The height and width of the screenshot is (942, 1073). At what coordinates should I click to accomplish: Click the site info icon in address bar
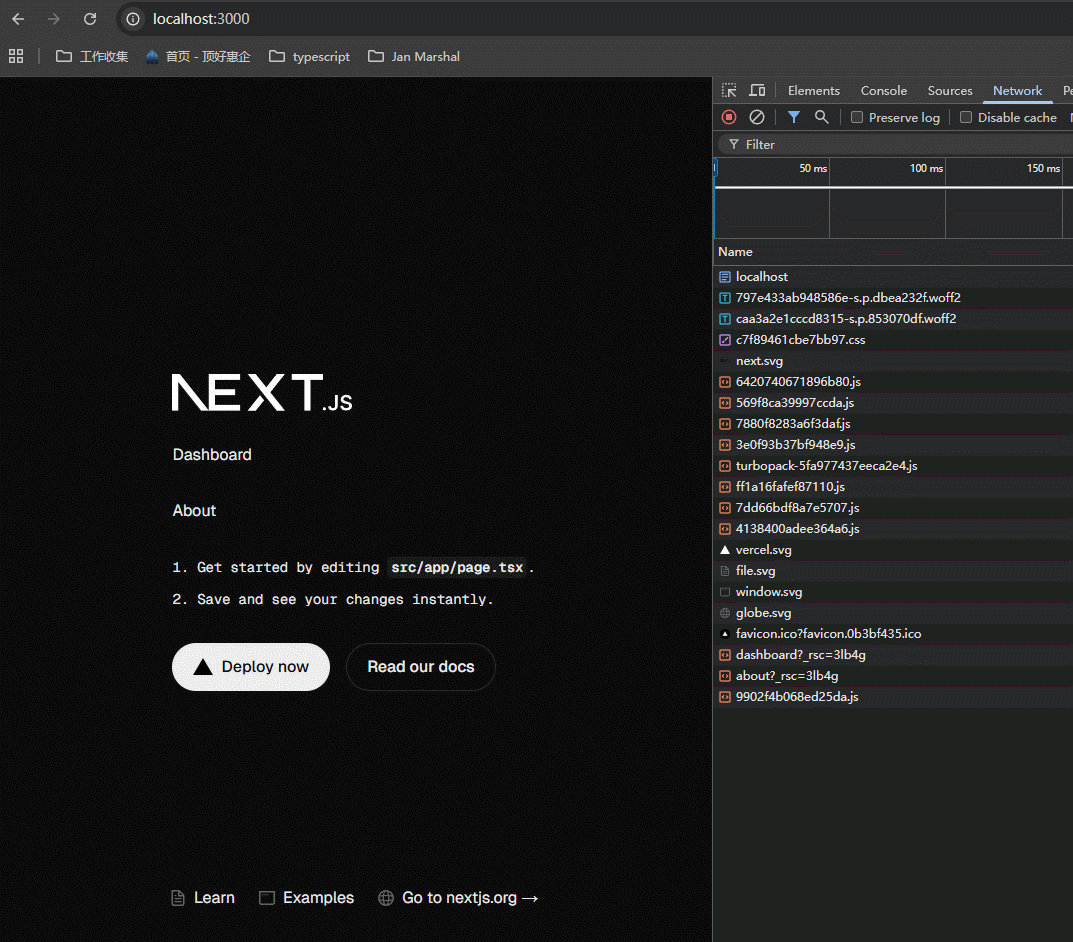coord(133,19)
